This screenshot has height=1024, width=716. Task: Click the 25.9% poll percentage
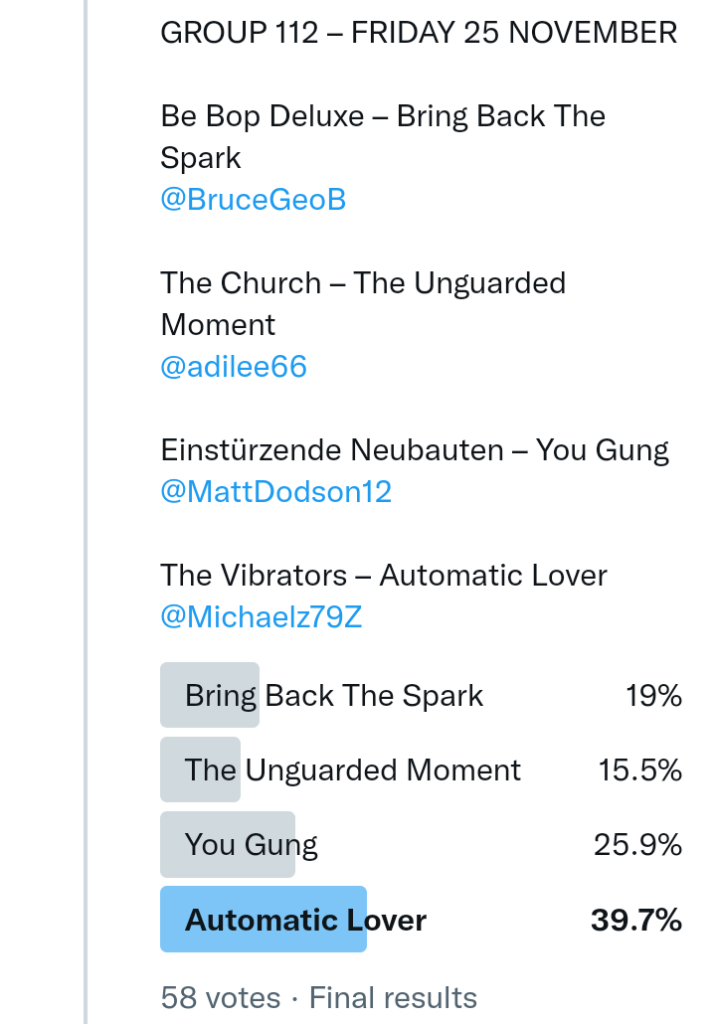coord(638,845)
